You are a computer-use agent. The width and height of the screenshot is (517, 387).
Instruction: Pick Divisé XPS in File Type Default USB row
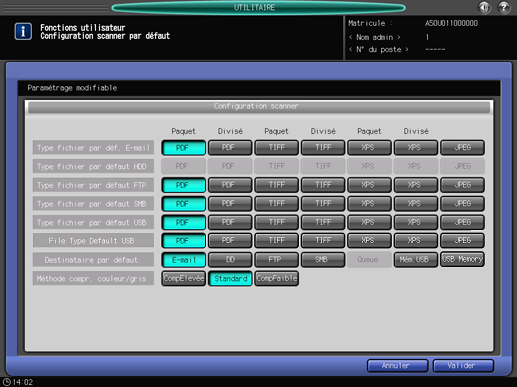[x=416, y=241]
